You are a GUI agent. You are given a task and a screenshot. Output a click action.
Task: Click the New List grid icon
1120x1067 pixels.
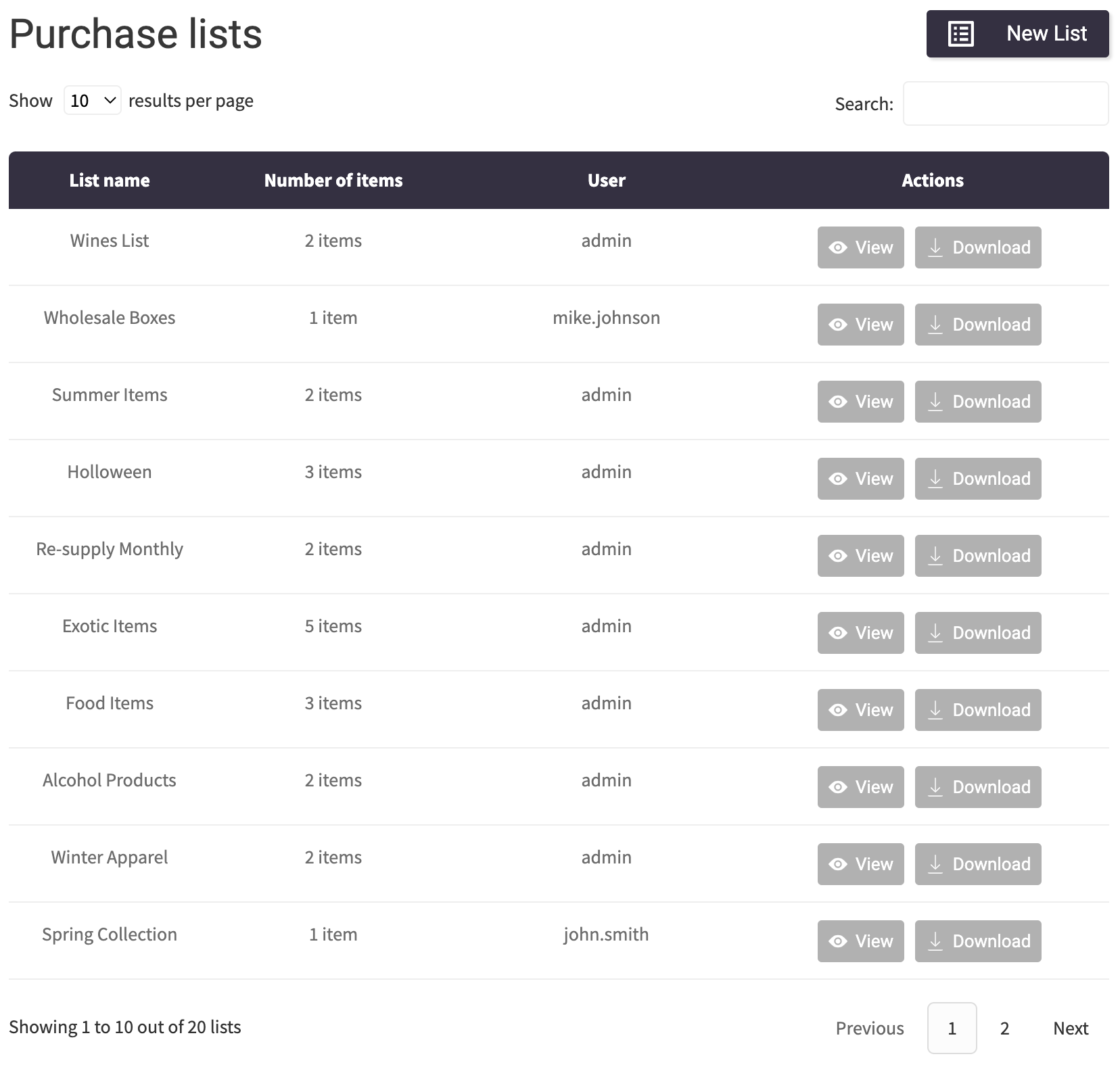coord(962,33)
